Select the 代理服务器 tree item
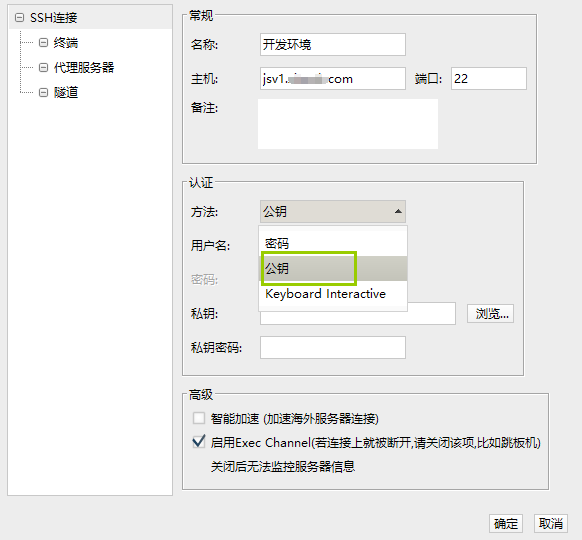The height and width of the screenshot is (540, 582). [84, 68]
